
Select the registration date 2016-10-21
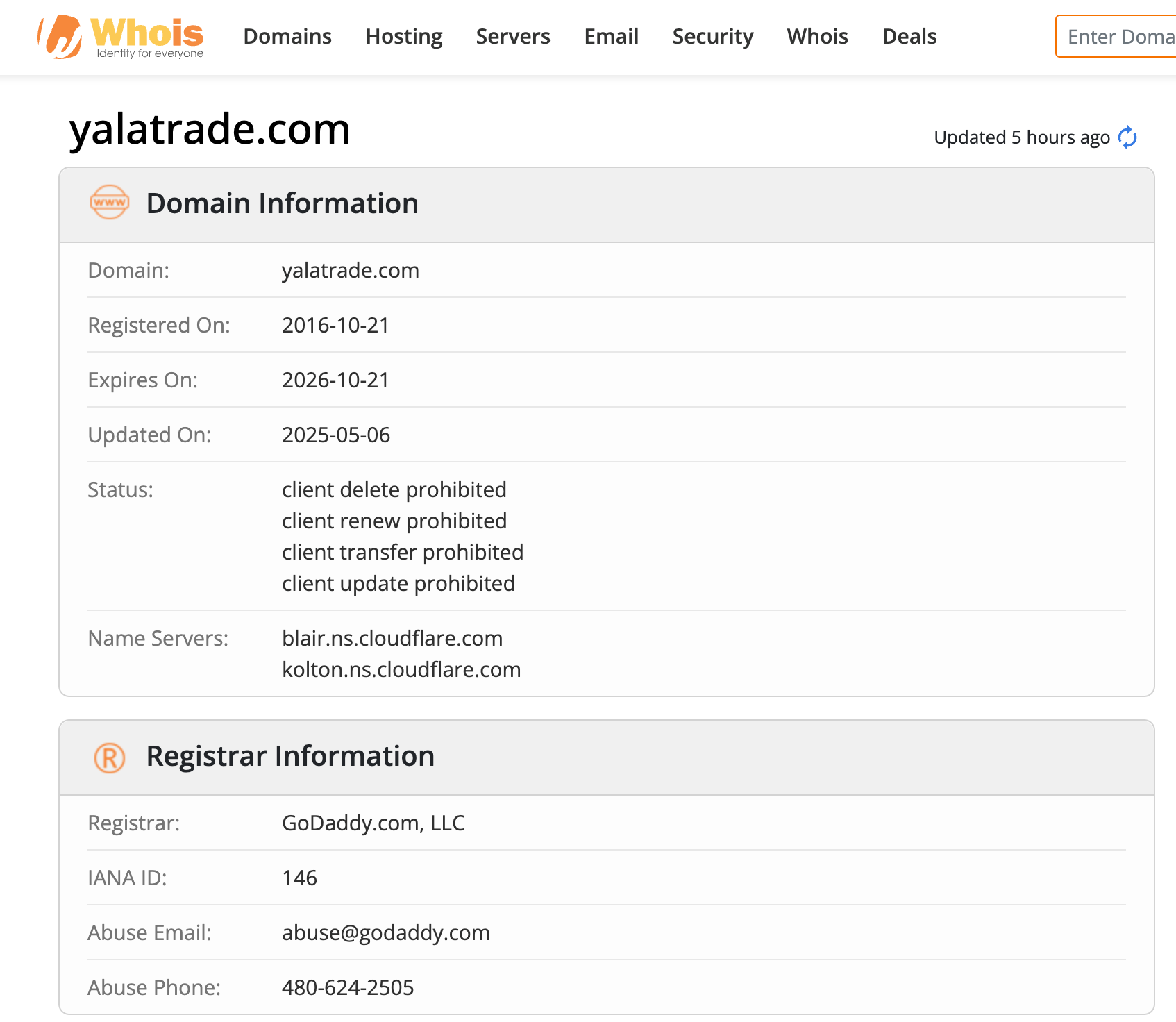coord(335,325)
